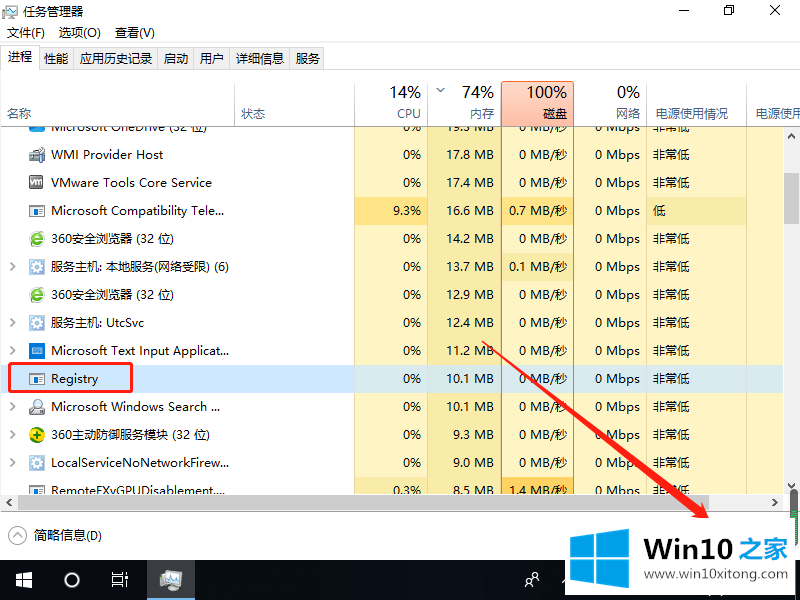Image resolution: width=800 pixels, height=600 pixels.
Task: Click the 0.7 MB/秒 disk value
Action: pos(538,211)
